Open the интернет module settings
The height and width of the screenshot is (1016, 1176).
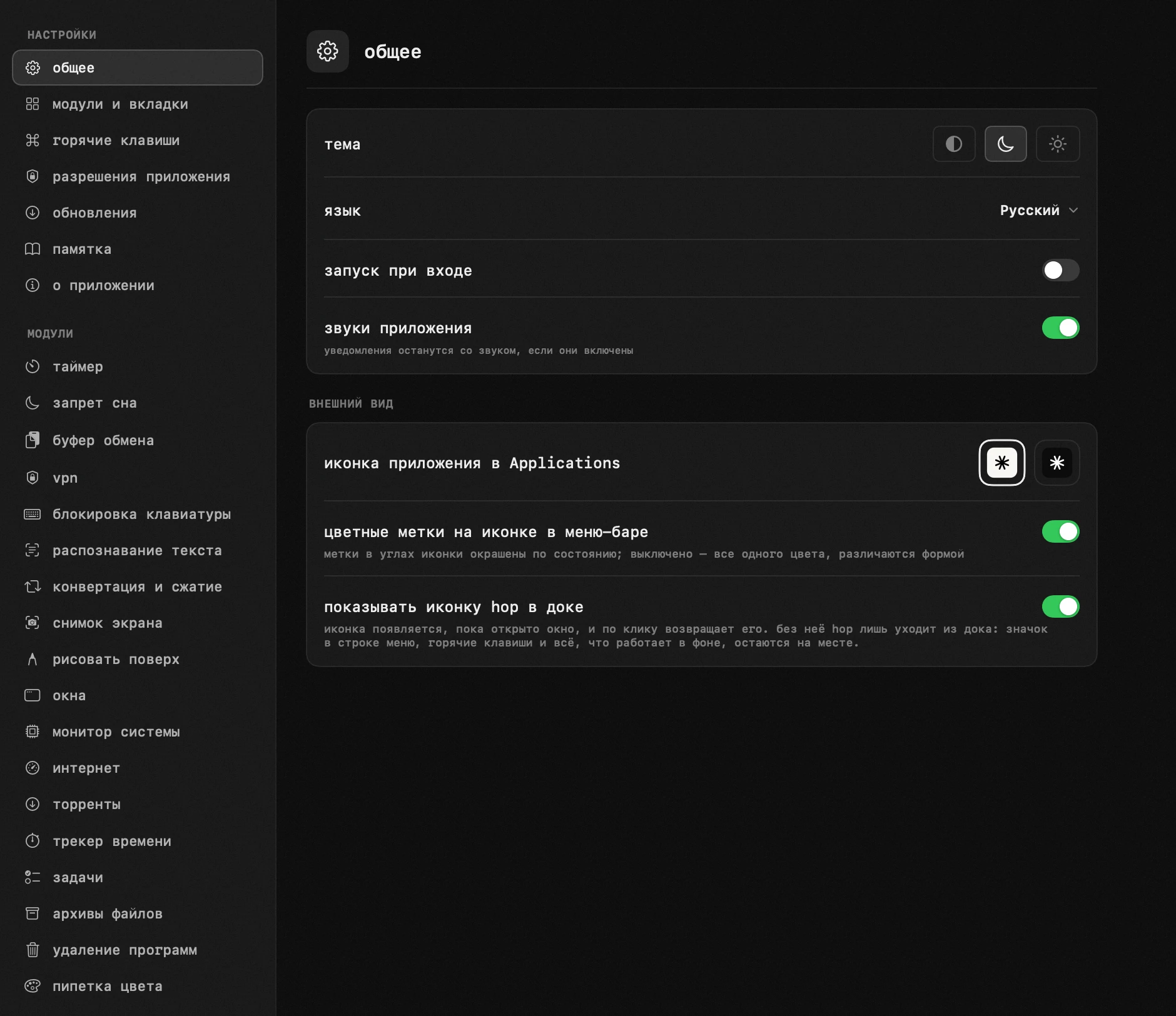click(x=138, y=768)
